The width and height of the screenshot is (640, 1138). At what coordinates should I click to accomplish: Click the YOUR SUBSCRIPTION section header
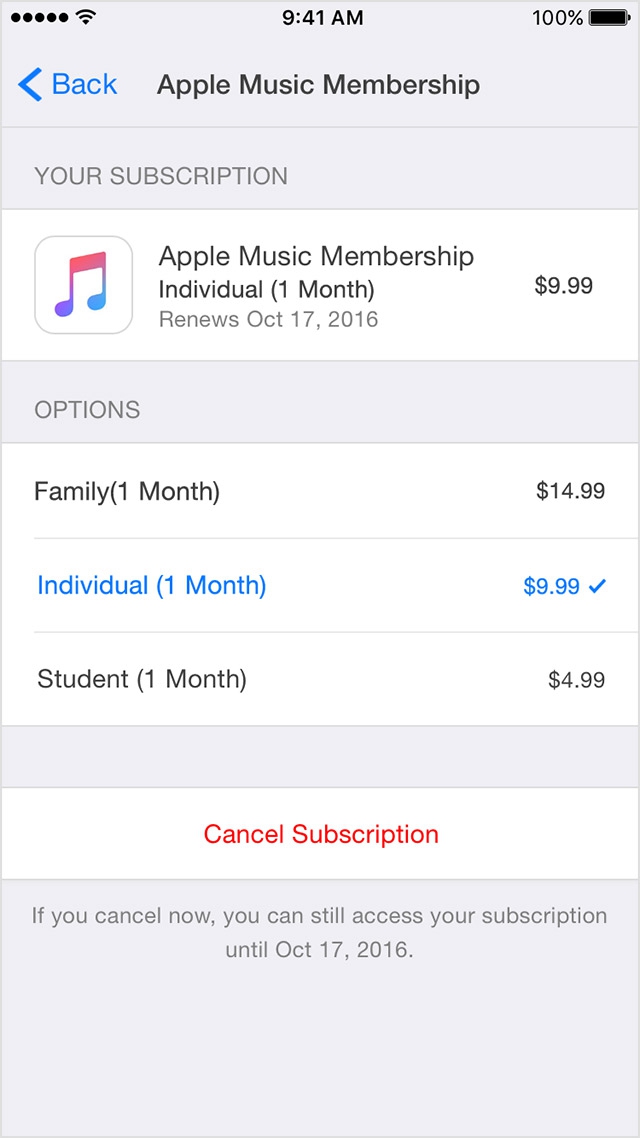161,176
